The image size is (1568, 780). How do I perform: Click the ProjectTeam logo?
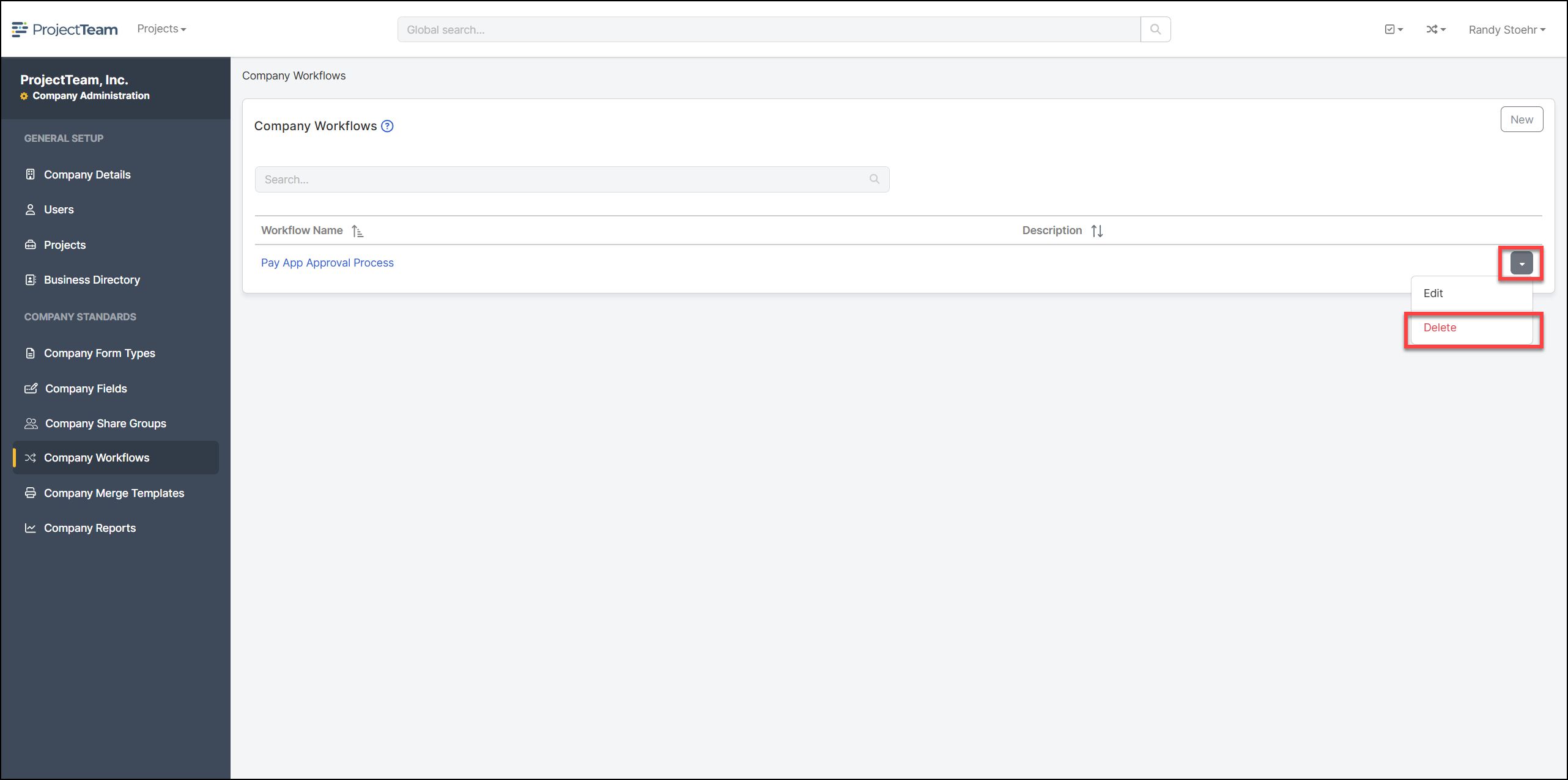point(65,29)
